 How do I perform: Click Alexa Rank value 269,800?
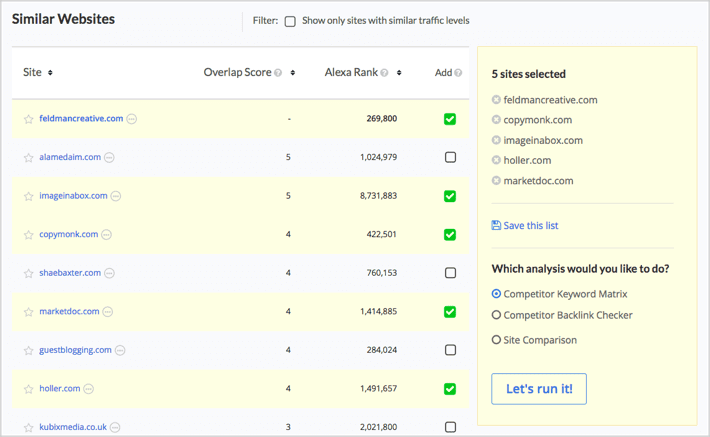point(382,119)
